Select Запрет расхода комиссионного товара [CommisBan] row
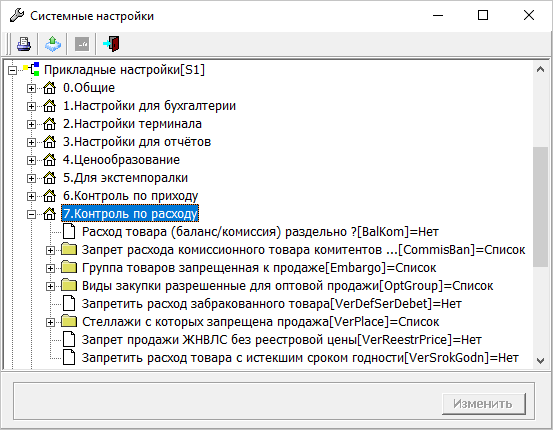The width and height of the screenshot is (553, 430). (x=304, y=249)
